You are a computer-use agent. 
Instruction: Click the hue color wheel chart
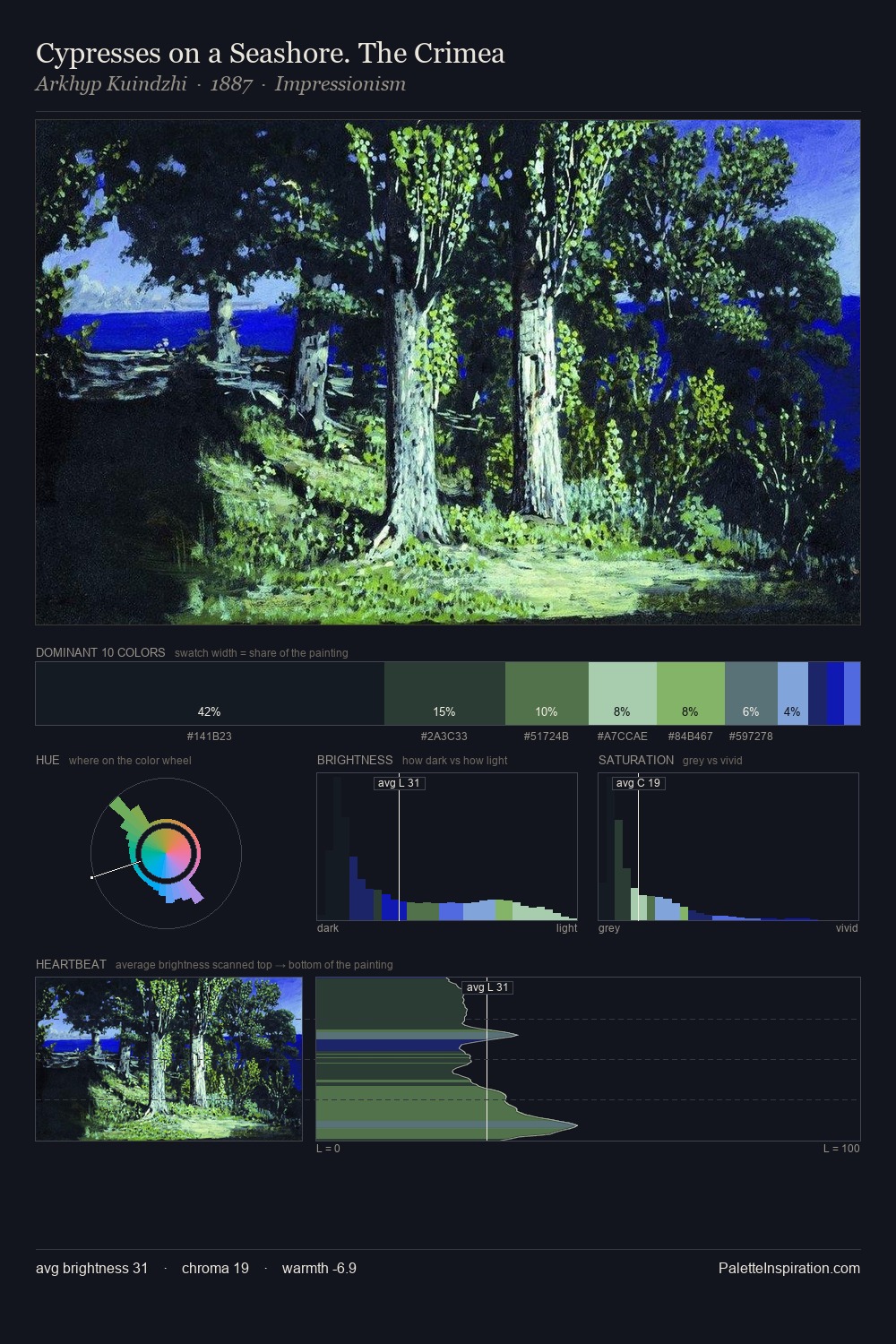point(166,853)
